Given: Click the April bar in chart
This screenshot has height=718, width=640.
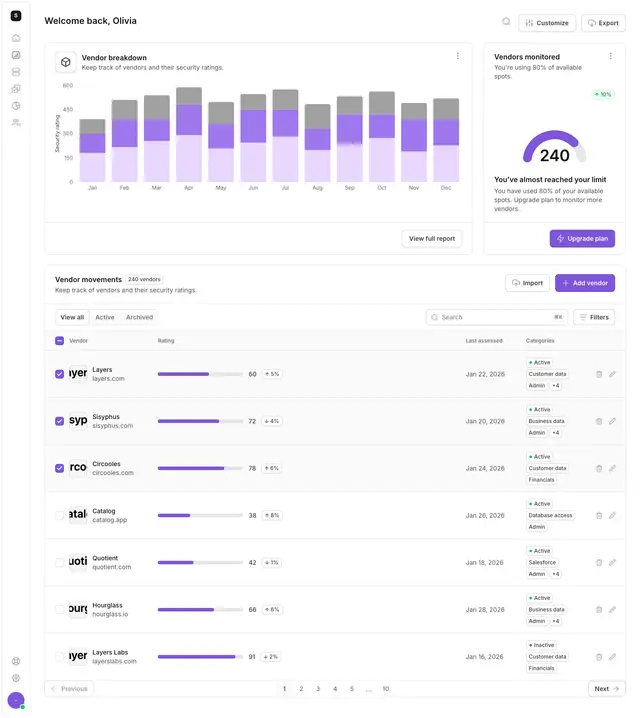Looking at the screenshot, I should pos(189,135).
